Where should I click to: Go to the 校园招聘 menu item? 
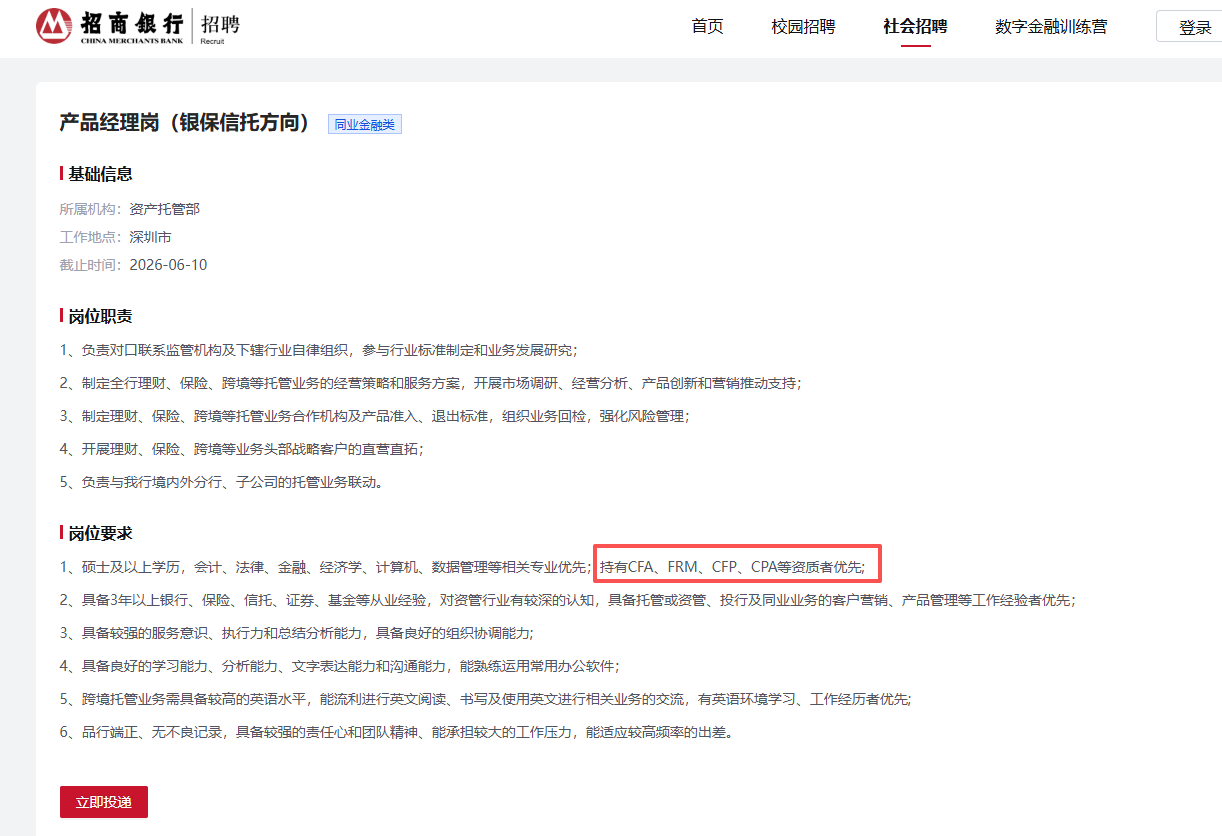[x=803, y=27]
